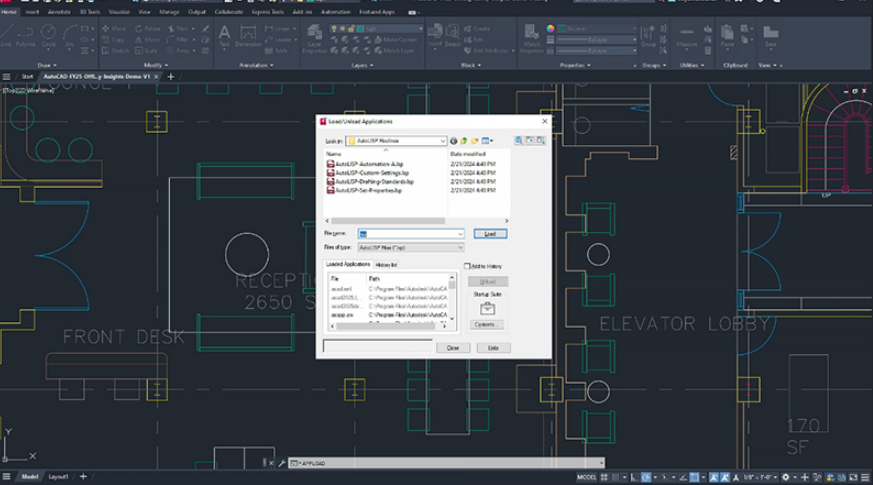
Task: Switch to the History list tab
Action: (x=386, y=265)
